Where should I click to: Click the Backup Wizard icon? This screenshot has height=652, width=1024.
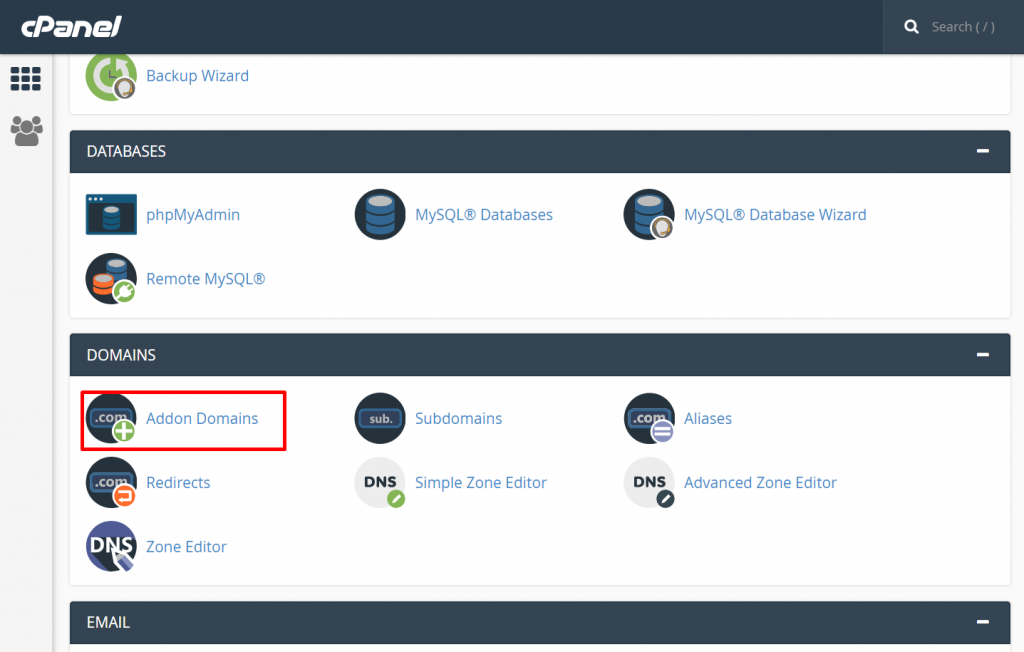(111, 76)
